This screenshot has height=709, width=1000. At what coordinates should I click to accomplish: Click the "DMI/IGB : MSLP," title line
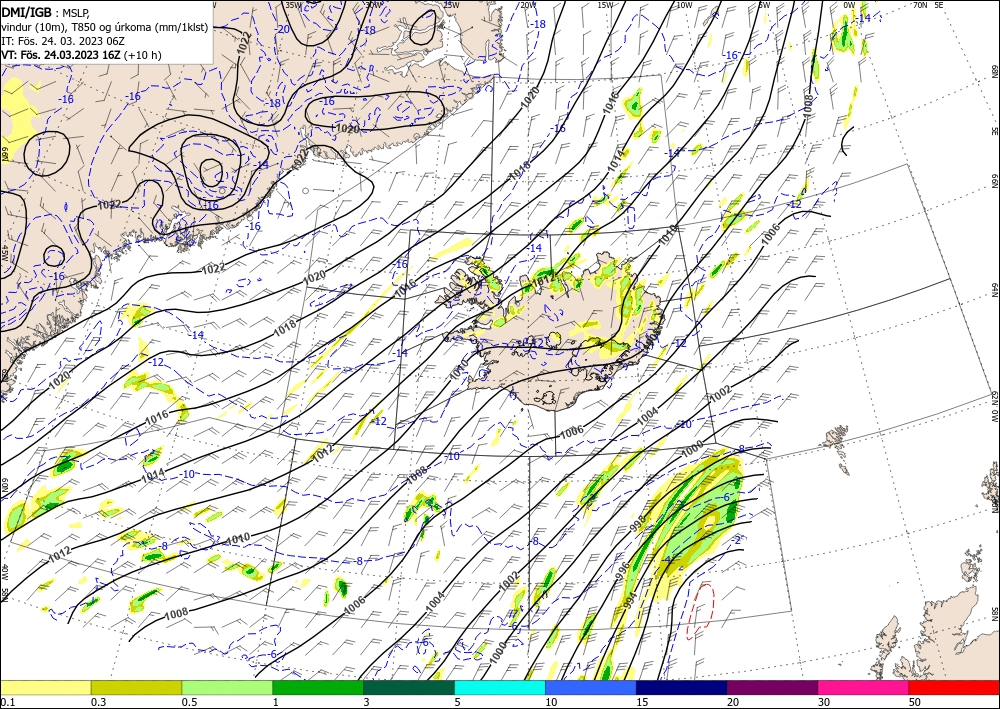tap(46, 12)
